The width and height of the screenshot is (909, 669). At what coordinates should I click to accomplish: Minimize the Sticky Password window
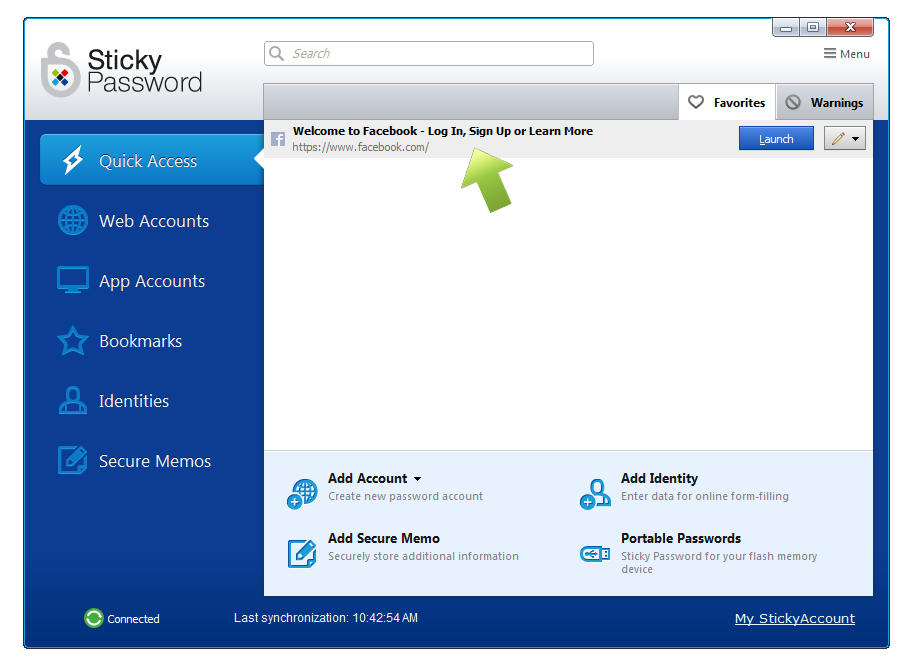point(786,27)
